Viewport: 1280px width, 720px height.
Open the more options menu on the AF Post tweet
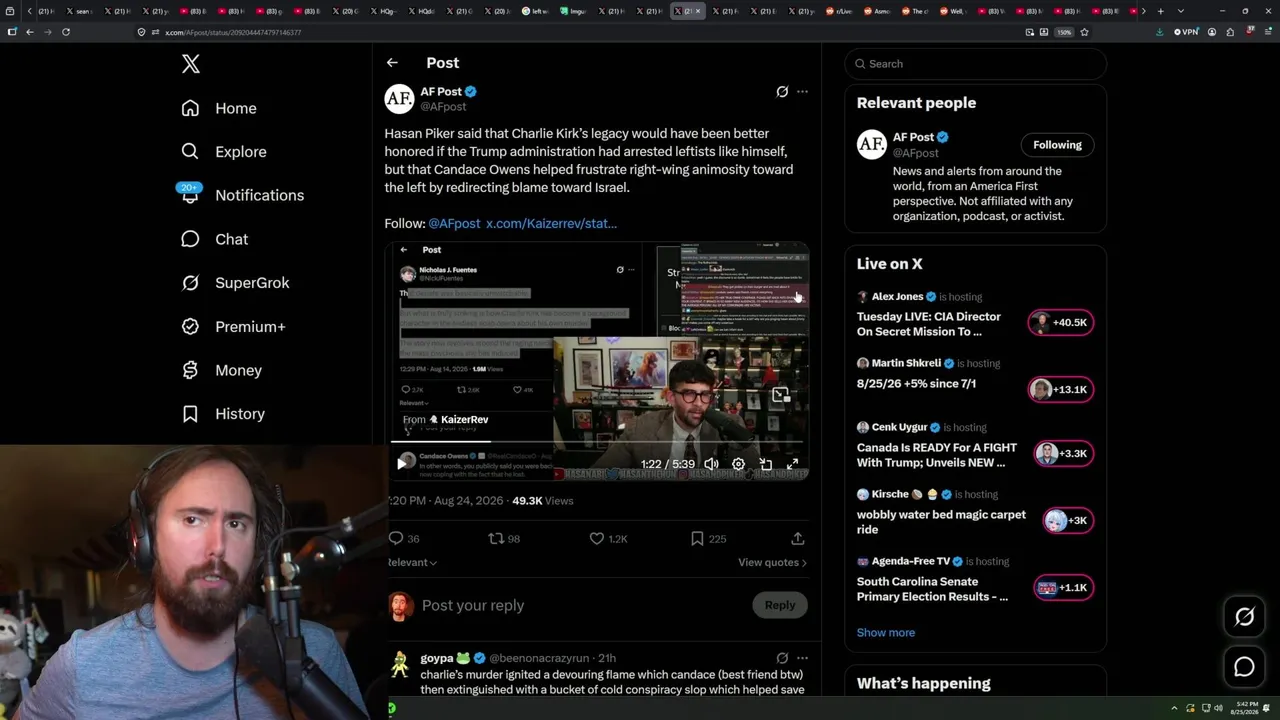tap(802, 92)
